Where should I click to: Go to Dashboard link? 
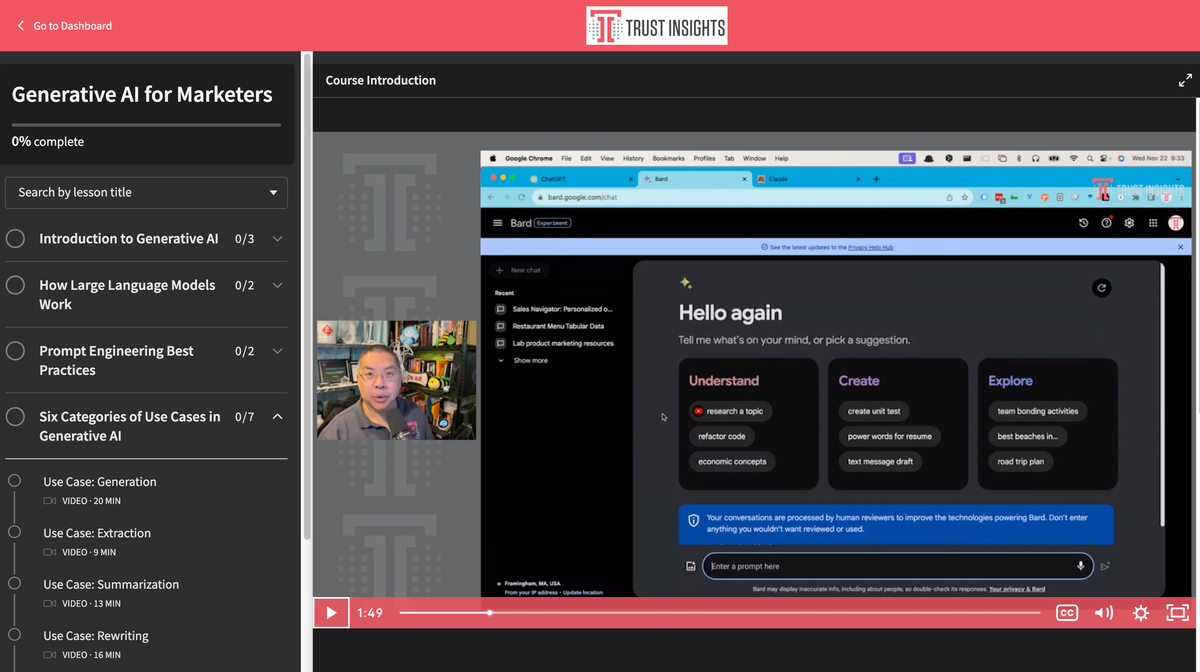pyautogui.click(x=64, y=25)
